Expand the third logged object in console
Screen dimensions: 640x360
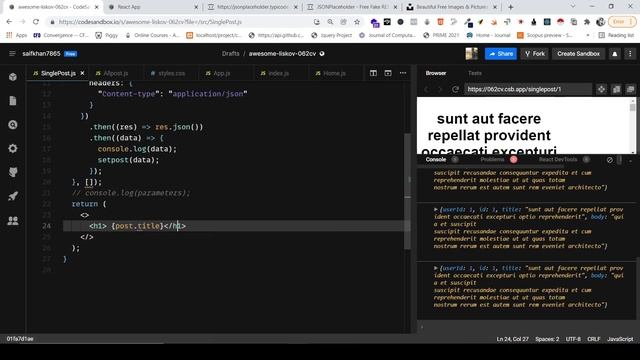click(436, 268)
